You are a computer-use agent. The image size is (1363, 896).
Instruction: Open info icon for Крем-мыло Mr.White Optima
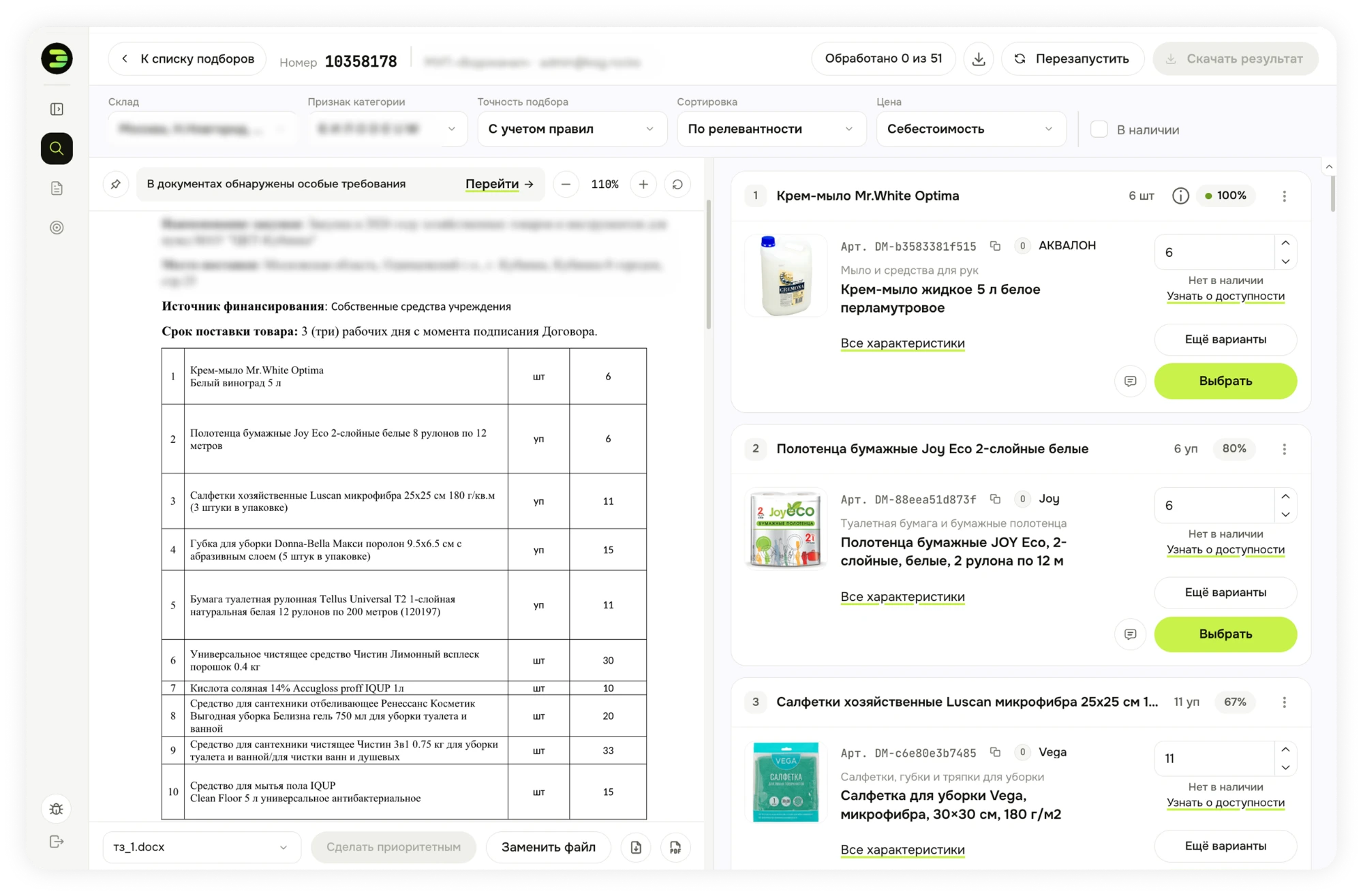point(1180,196)
